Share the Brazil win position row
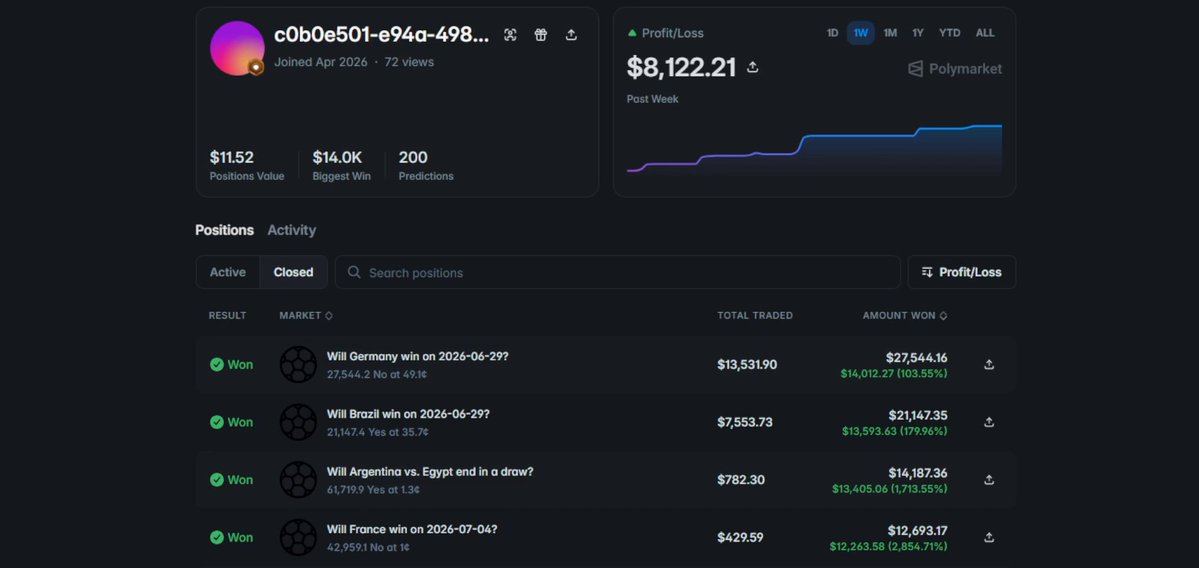1199x568 pixels. pos(989,422)
